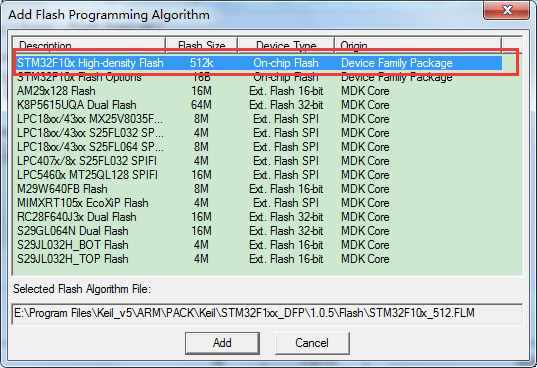Select S29JL032H_BOT Flash entry
This screenshot has width=537, height=368.
tap(259, 245)
